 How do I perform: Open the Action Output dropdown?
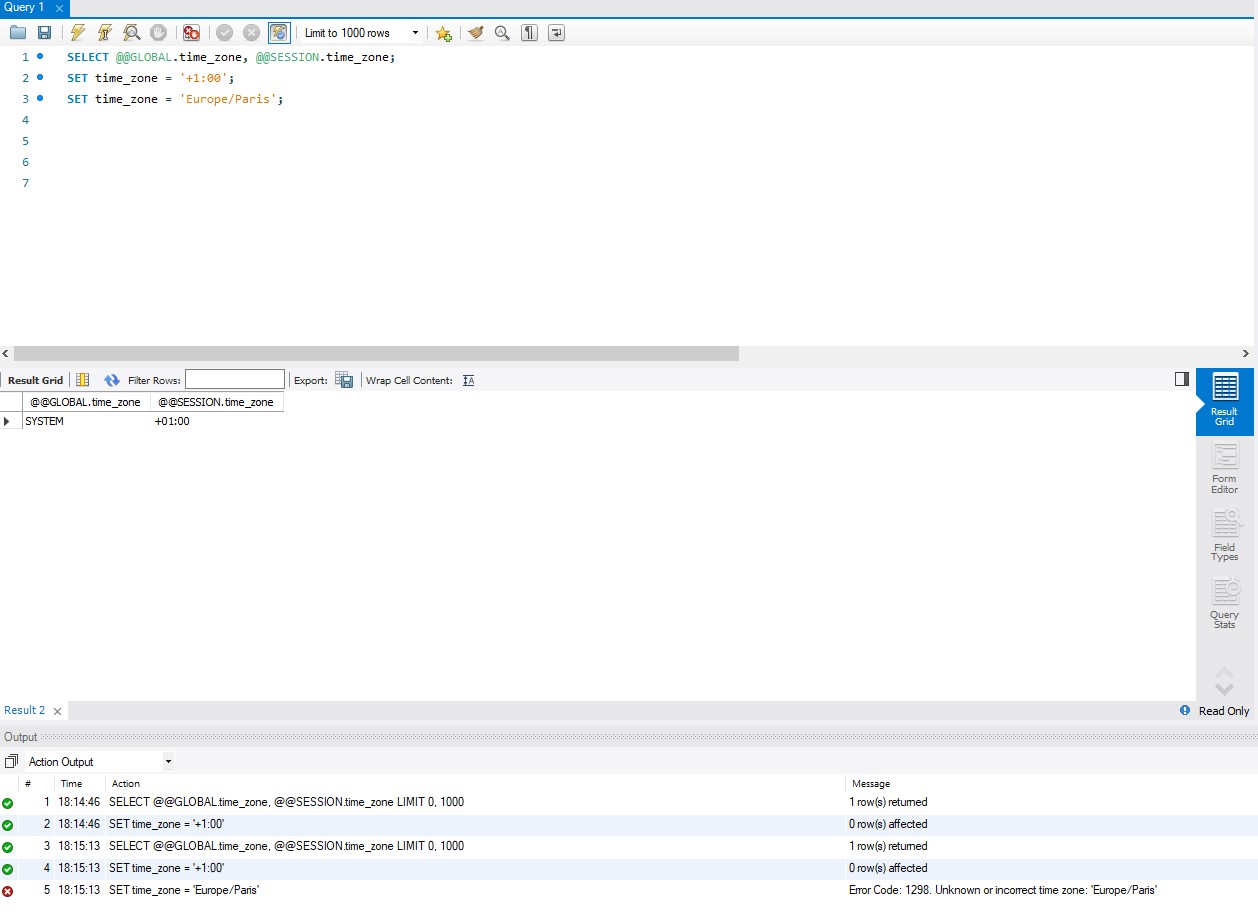pos(96,761)
